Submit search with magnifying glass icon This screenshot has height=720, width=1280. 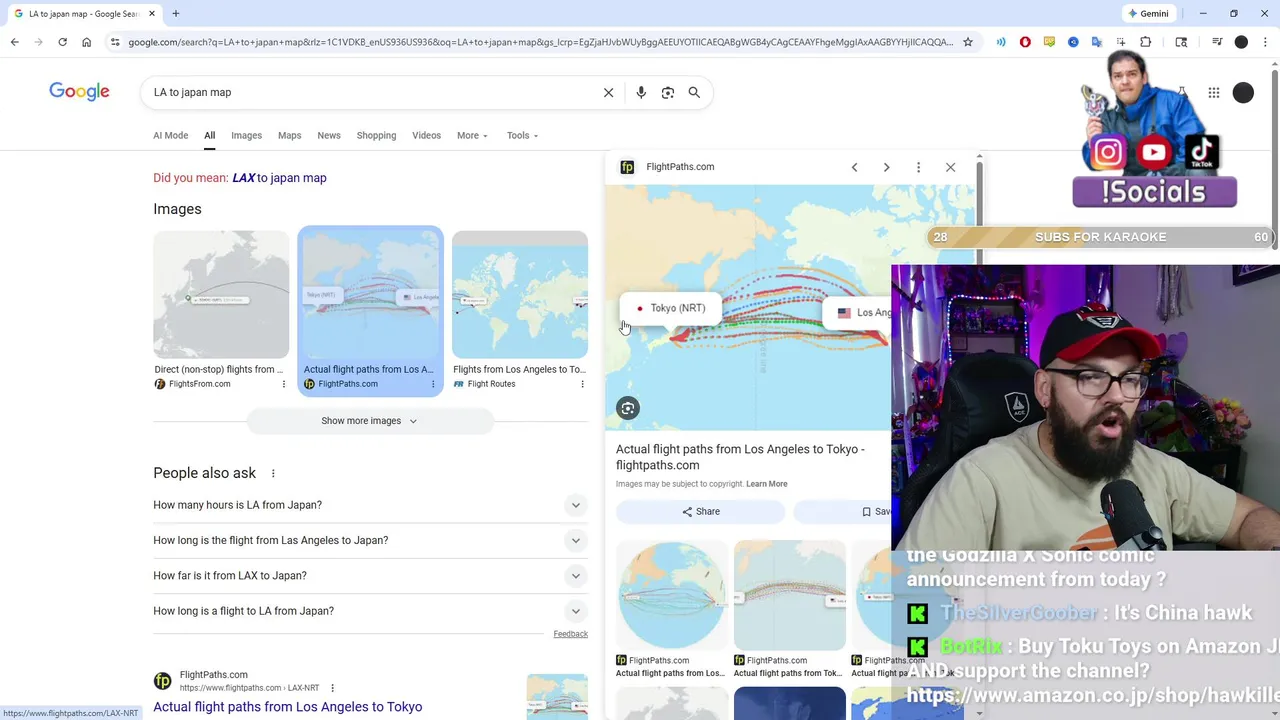(x=694, y=92)
